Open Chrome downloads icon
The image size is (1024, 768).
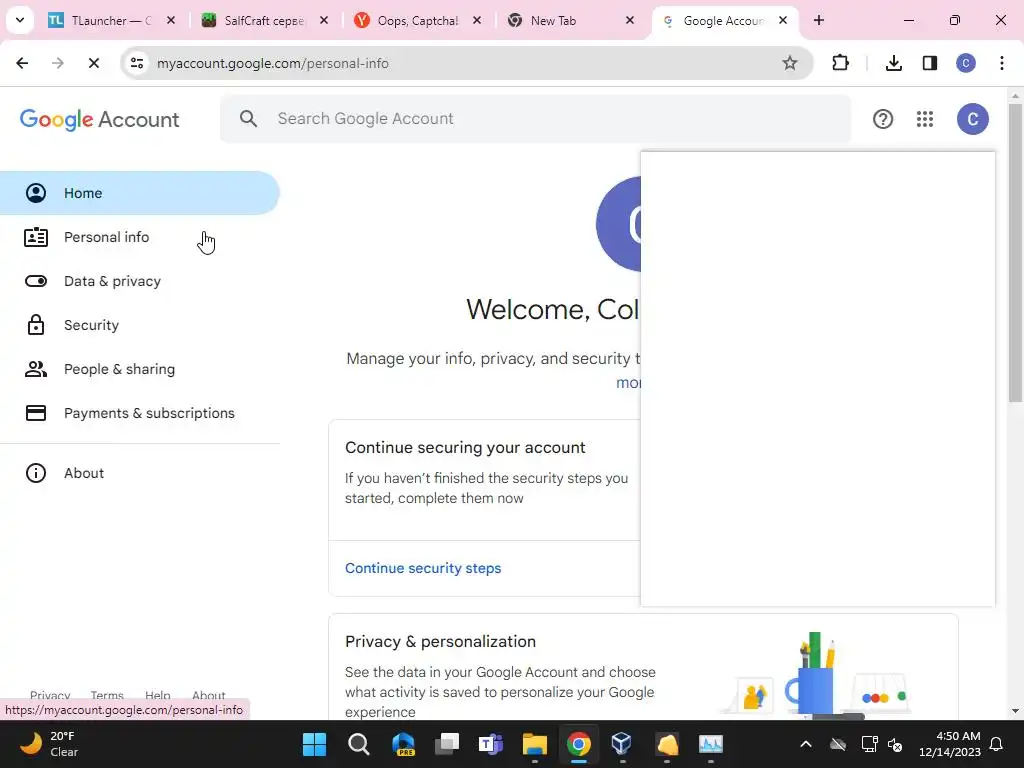tap(893, 63)
